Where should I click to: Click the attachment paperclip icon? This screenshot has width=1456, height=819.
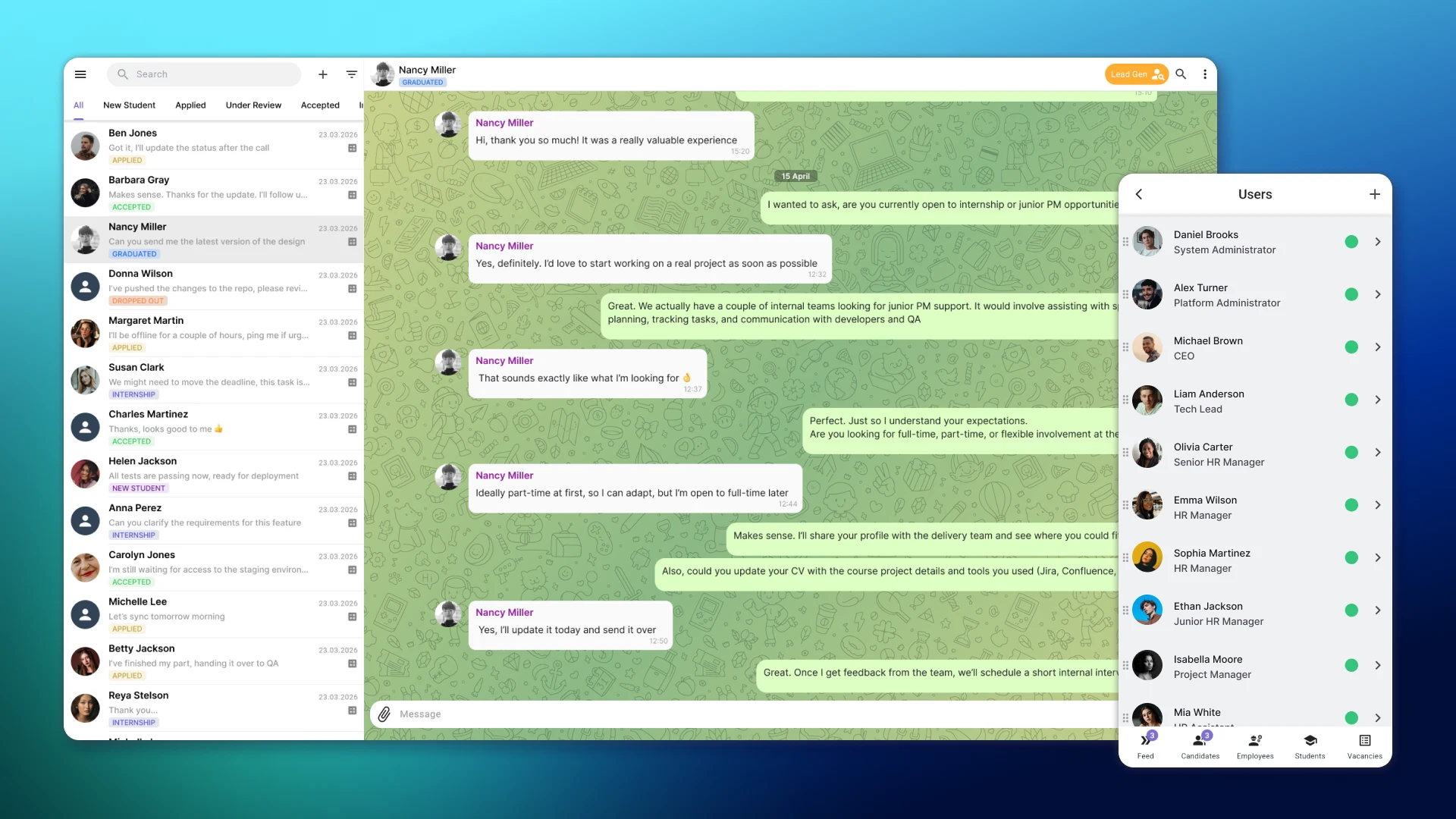click(384, 714)
